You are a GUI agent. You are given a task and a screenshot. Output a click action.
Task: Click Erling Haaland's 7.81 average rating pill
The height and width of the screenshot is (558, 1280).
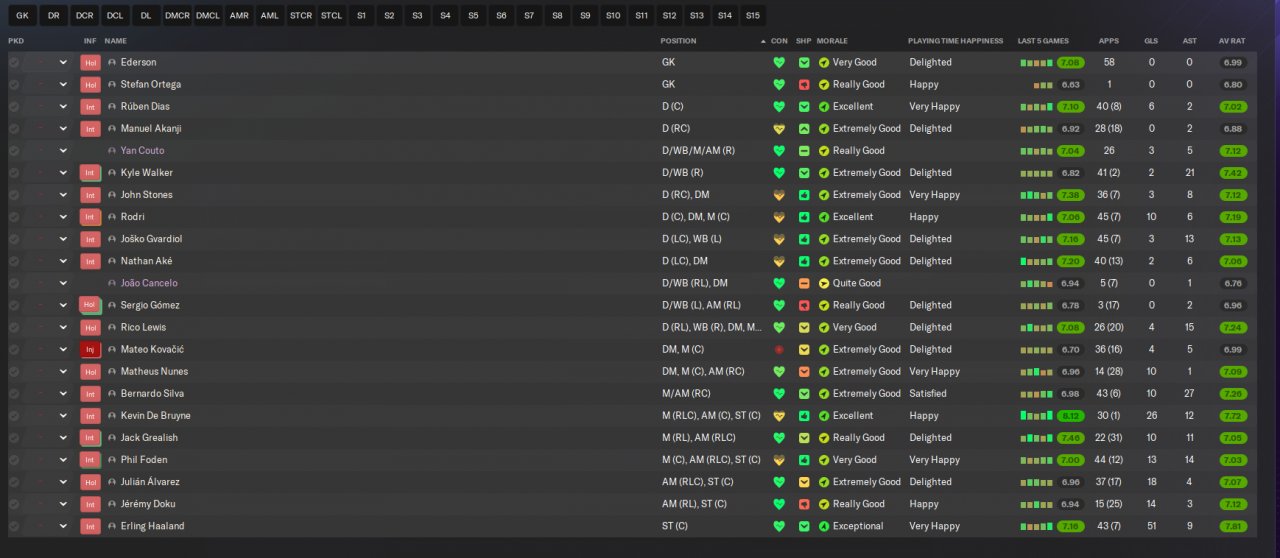1233,526
